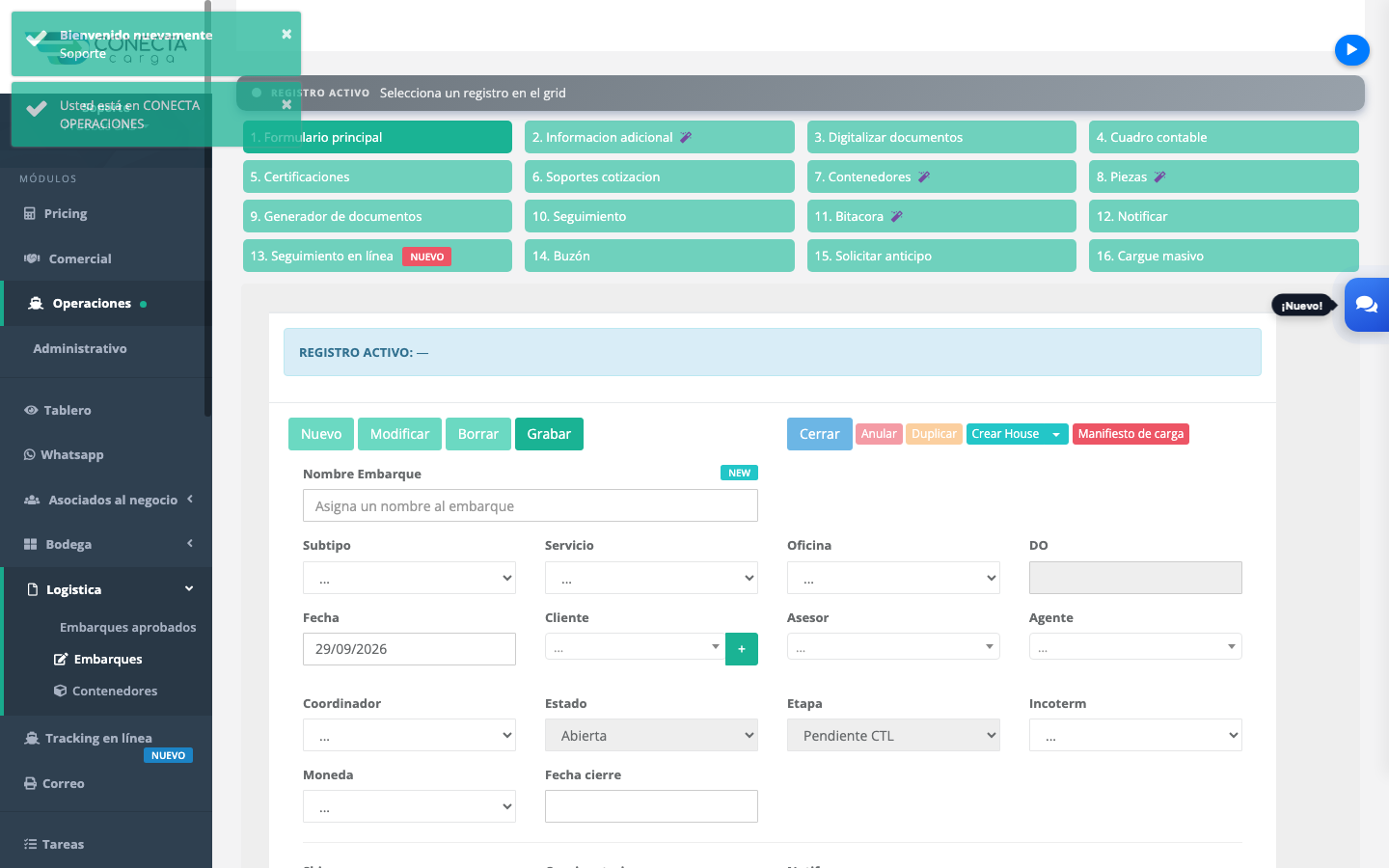Open Embarques aprobados in sidebar
The image size is (1389, 868).
[x=128, y=627]
